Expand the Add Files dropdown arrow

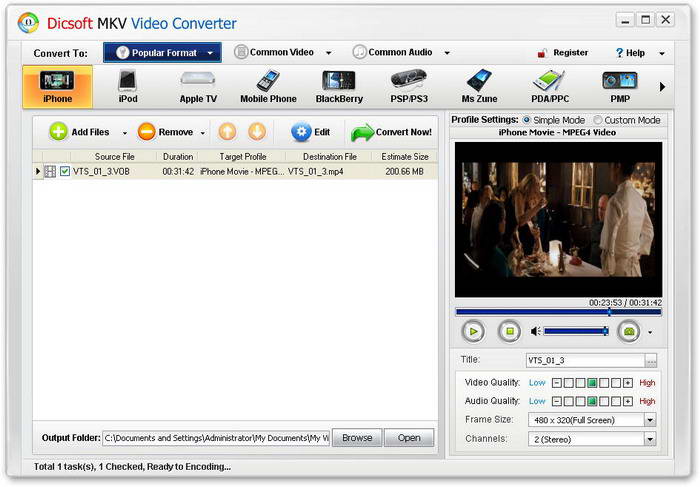click(x=125, y=133)
